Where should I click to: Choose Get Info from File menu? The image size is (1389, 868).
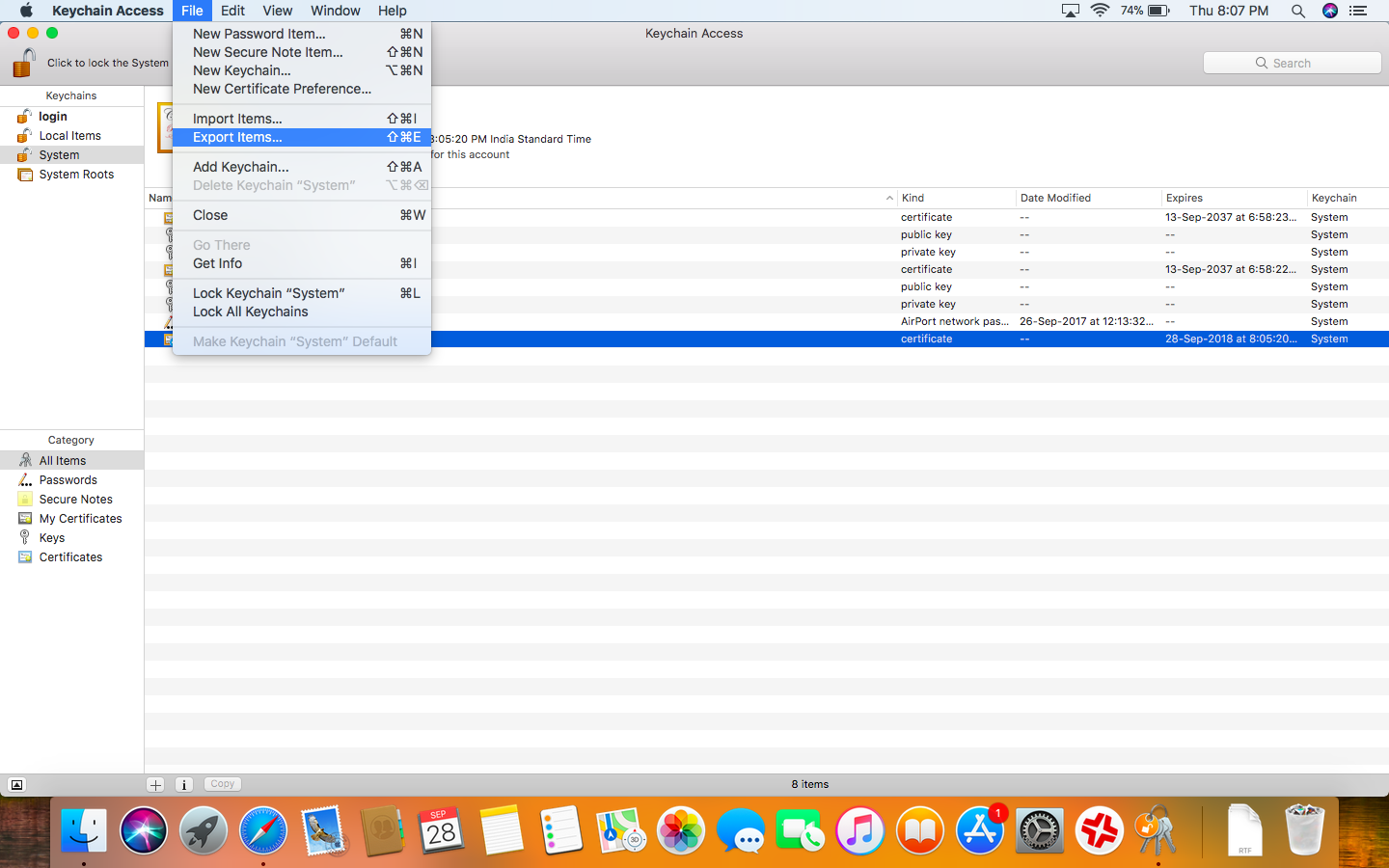tap(302, 263)
